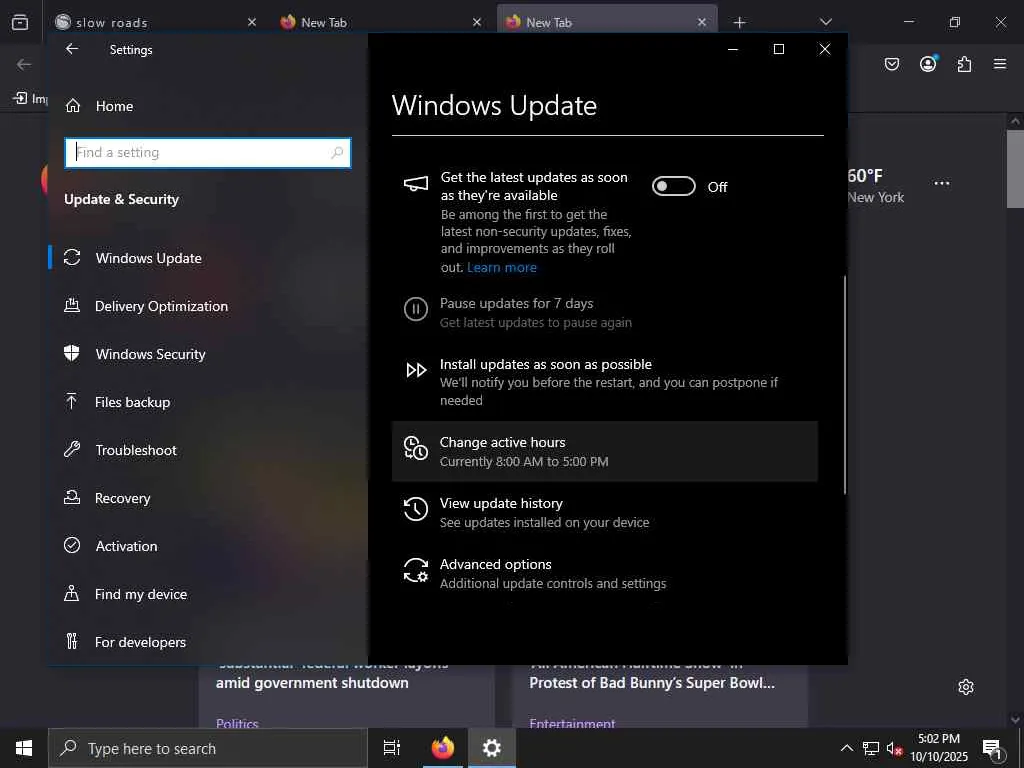This screenshot has height=768, width=1024.
Task: Open Recovery section
Action: tap(208, 498)
